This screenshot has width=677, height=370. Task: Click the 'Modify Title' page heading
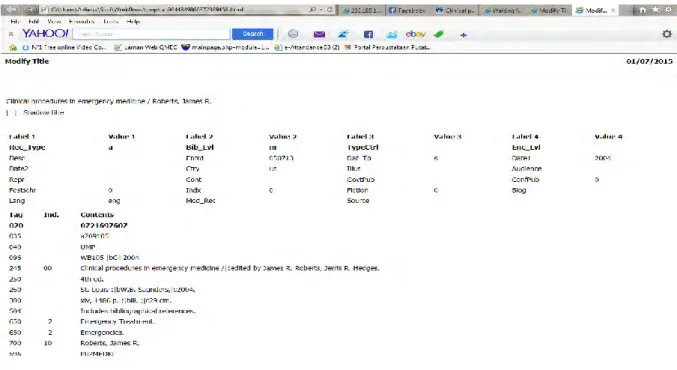tap(27, 61)
